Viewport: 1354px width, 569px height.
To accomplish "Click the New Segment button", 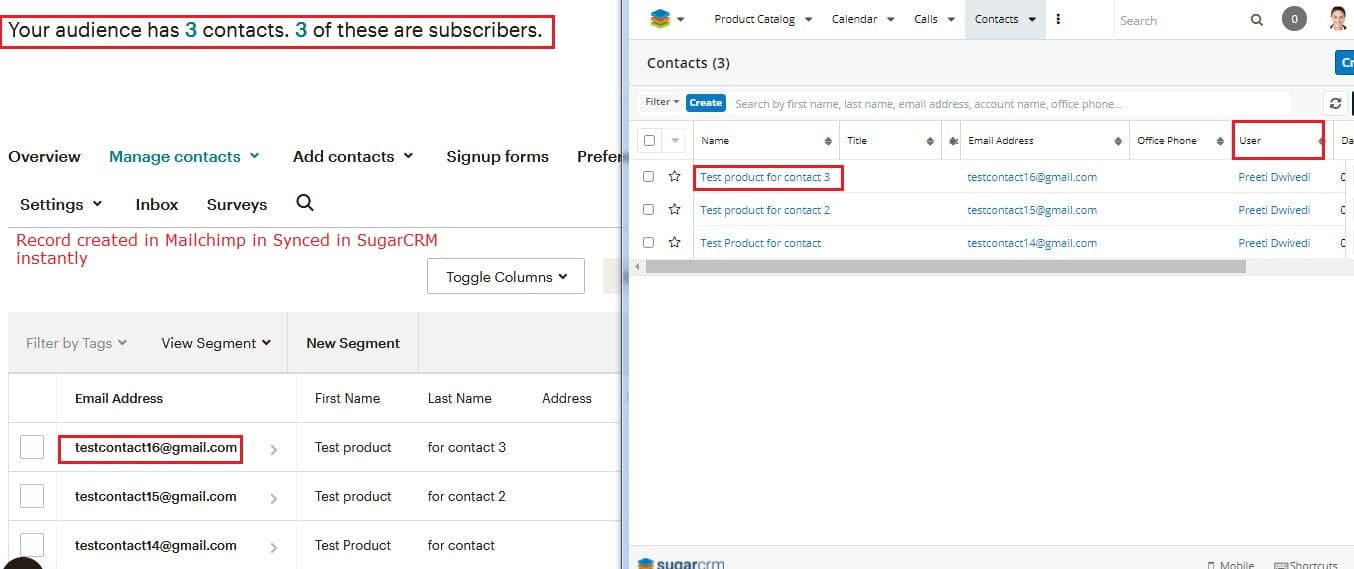I will click(353, 343).
